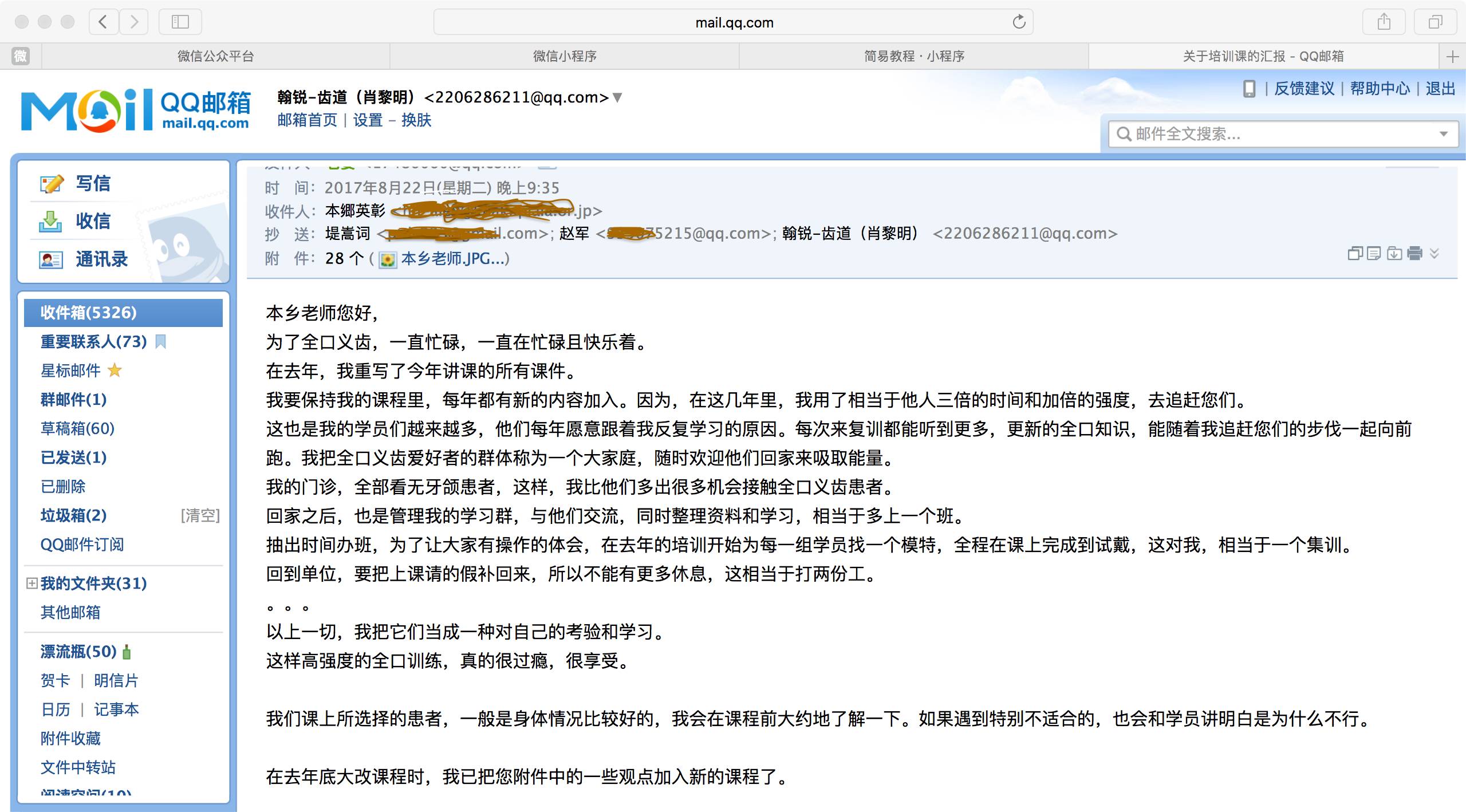Click the 通讯录 contacts icon
This screenshot has width=1466, height=812.
(x=51, y=260)
